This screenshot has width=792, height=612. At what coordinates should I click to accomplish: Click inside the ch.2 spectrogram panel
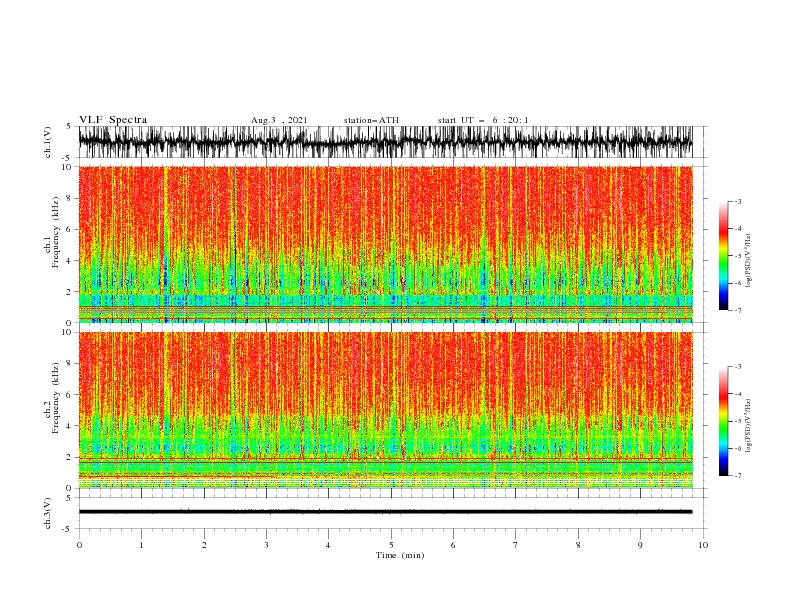[385, 410]
